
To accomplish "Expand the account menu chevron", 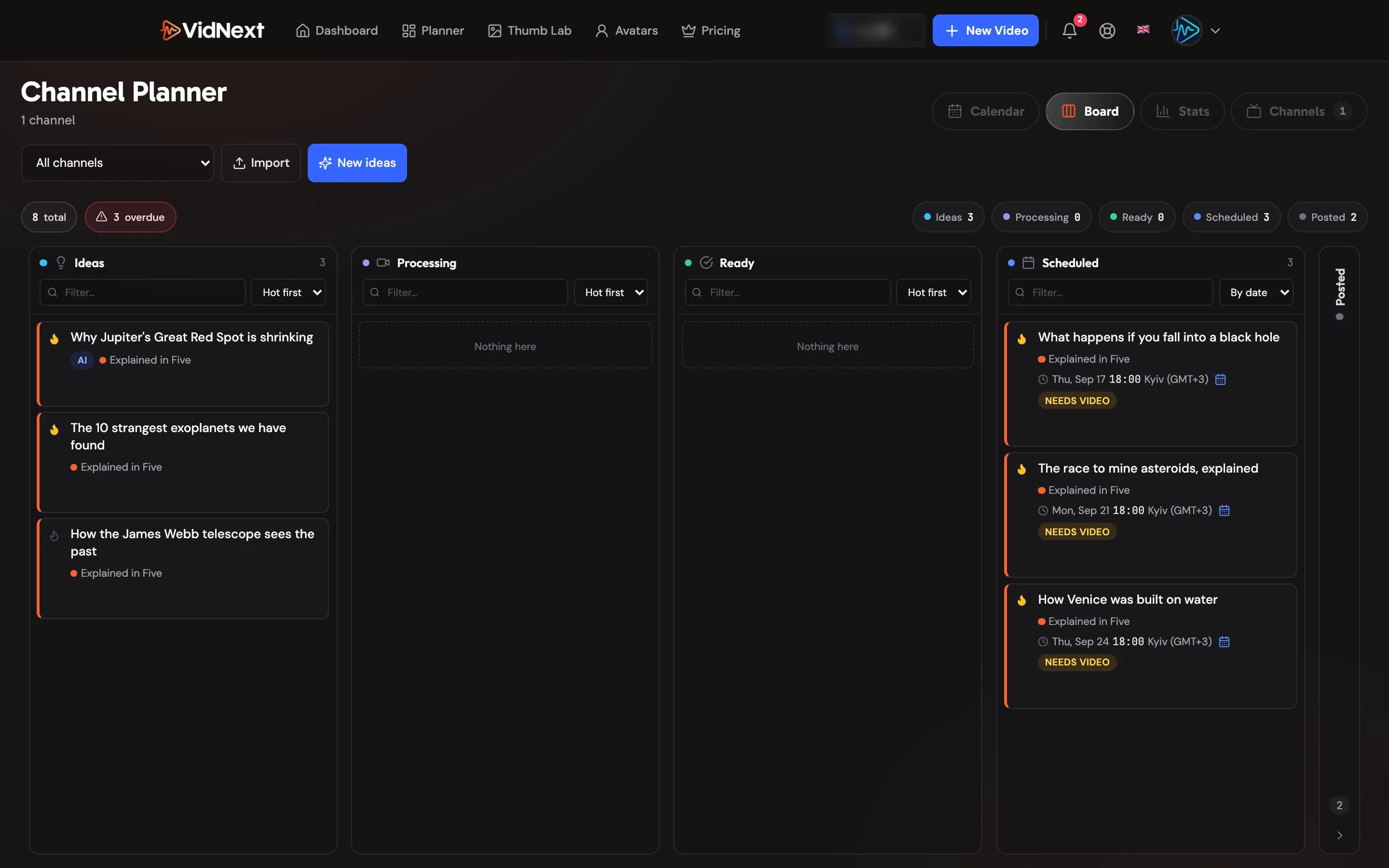I will coord(1215,30).
